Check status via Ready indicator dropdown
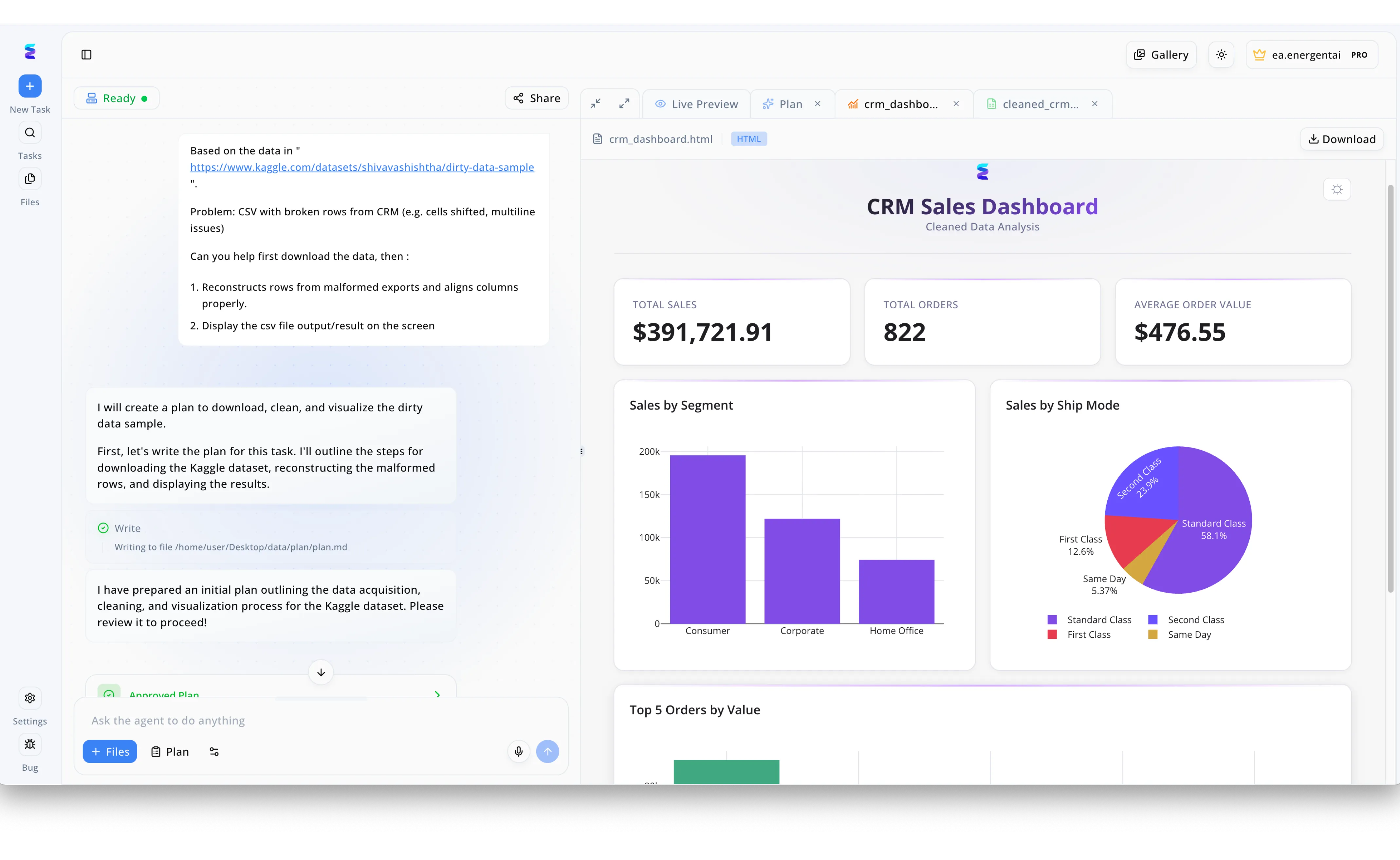1400x860 pixels. click(x=117, y=97)
